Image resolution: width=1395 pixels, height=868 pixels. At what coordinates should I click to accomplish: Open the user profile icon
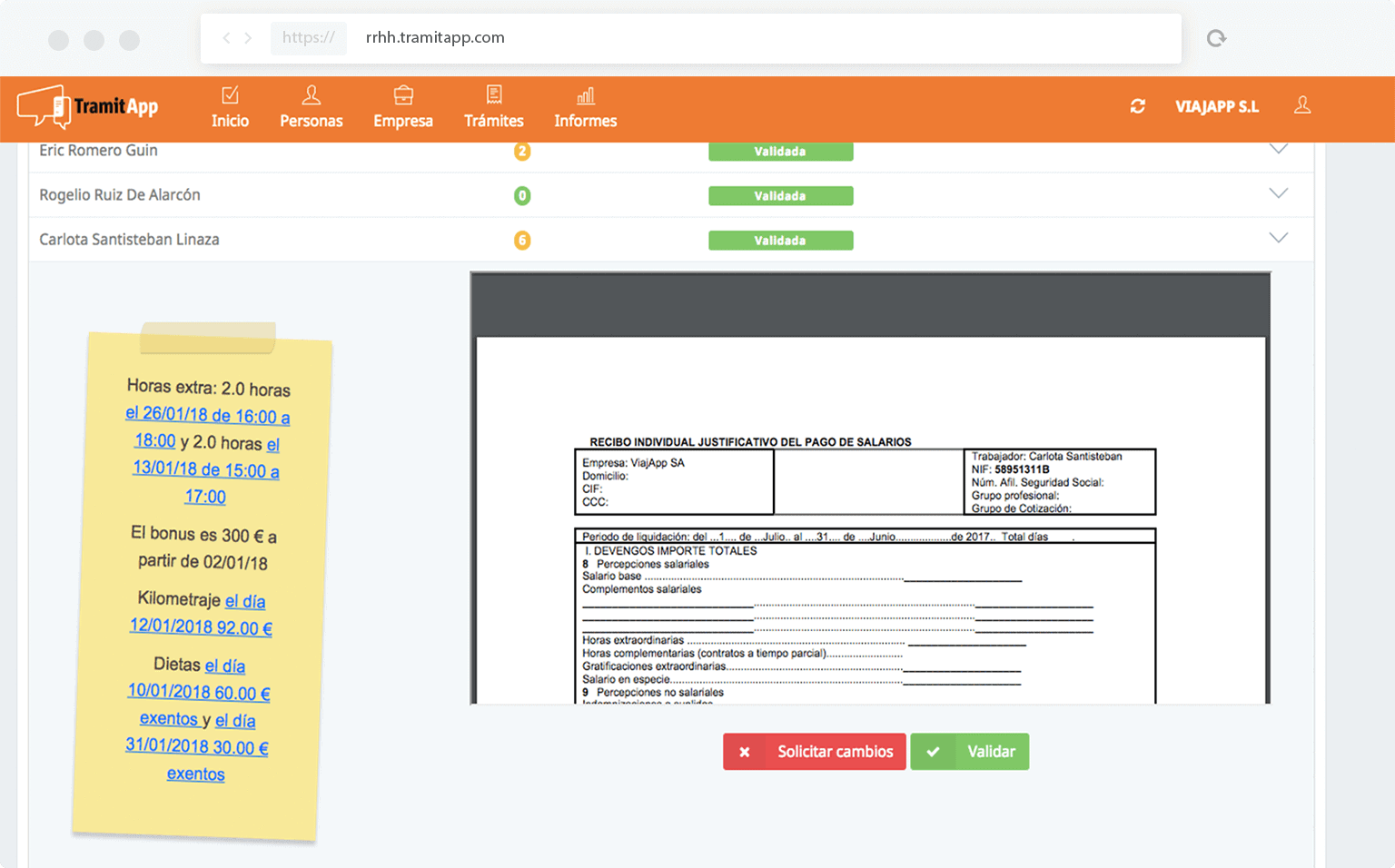1302,105
